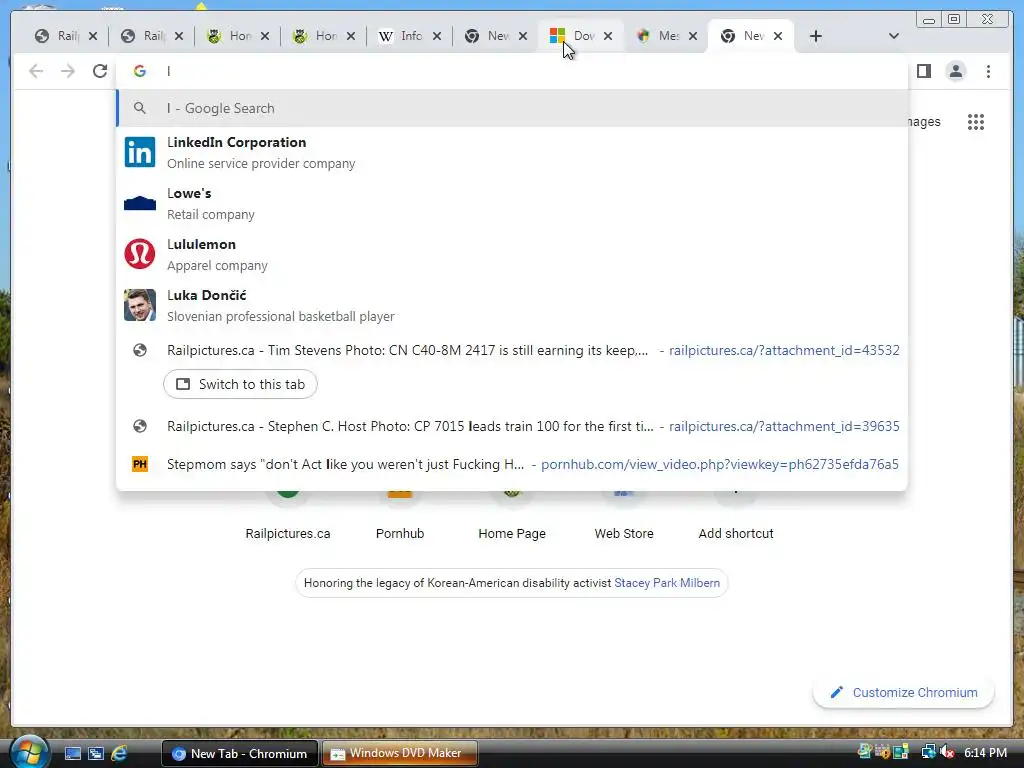Open Chromium three-dot menu
This screenshot has width=1024, height=768.
988,71
